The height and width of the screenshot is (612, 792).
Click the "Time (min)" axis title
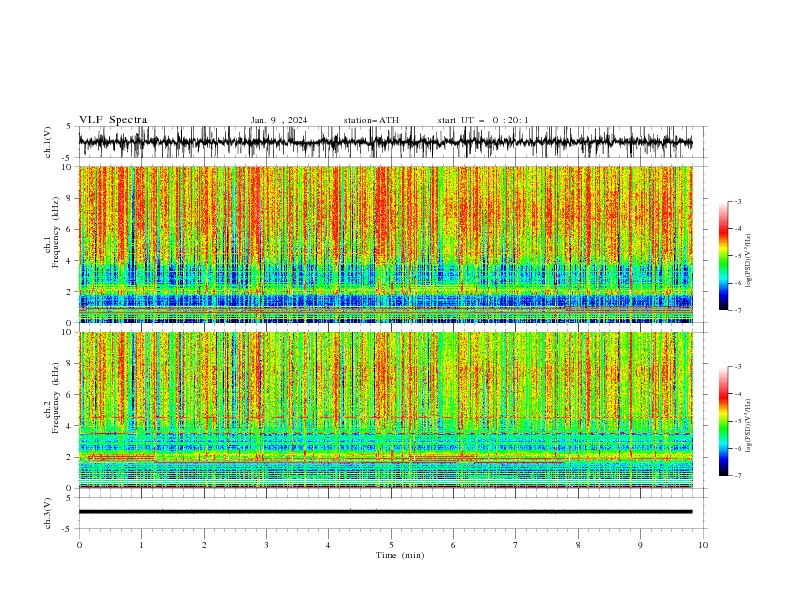(400, 555)
